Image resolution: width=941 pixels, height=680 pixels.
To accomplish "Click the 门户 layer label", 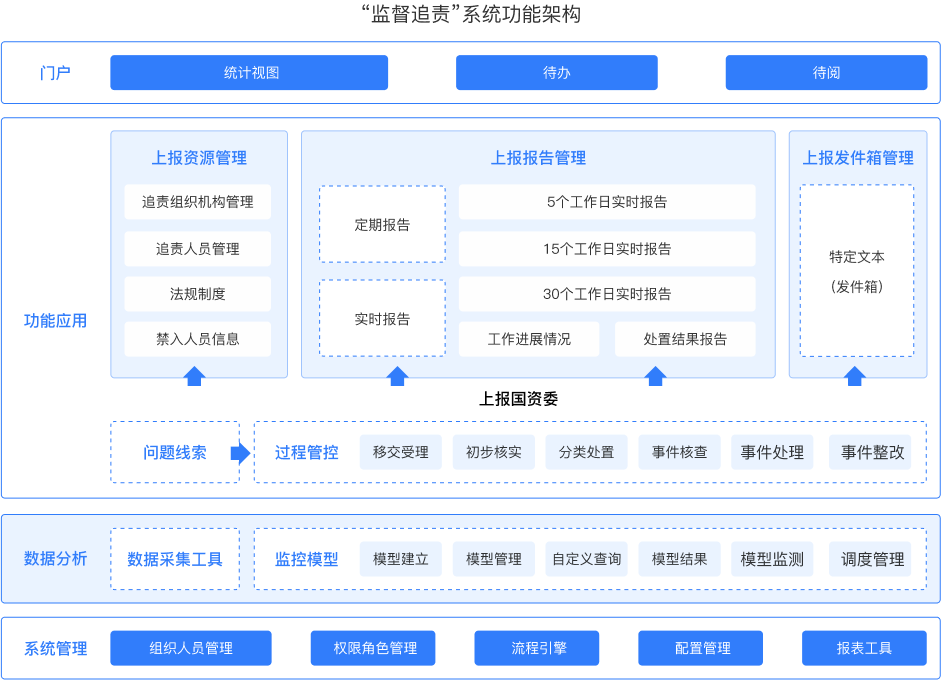I will 55,73.
